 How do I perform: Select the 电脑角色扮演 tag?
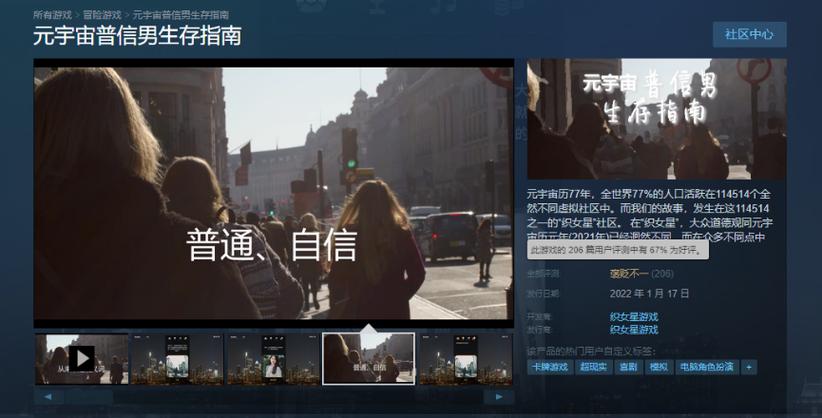pyautogui.click(x=707, y=367)
